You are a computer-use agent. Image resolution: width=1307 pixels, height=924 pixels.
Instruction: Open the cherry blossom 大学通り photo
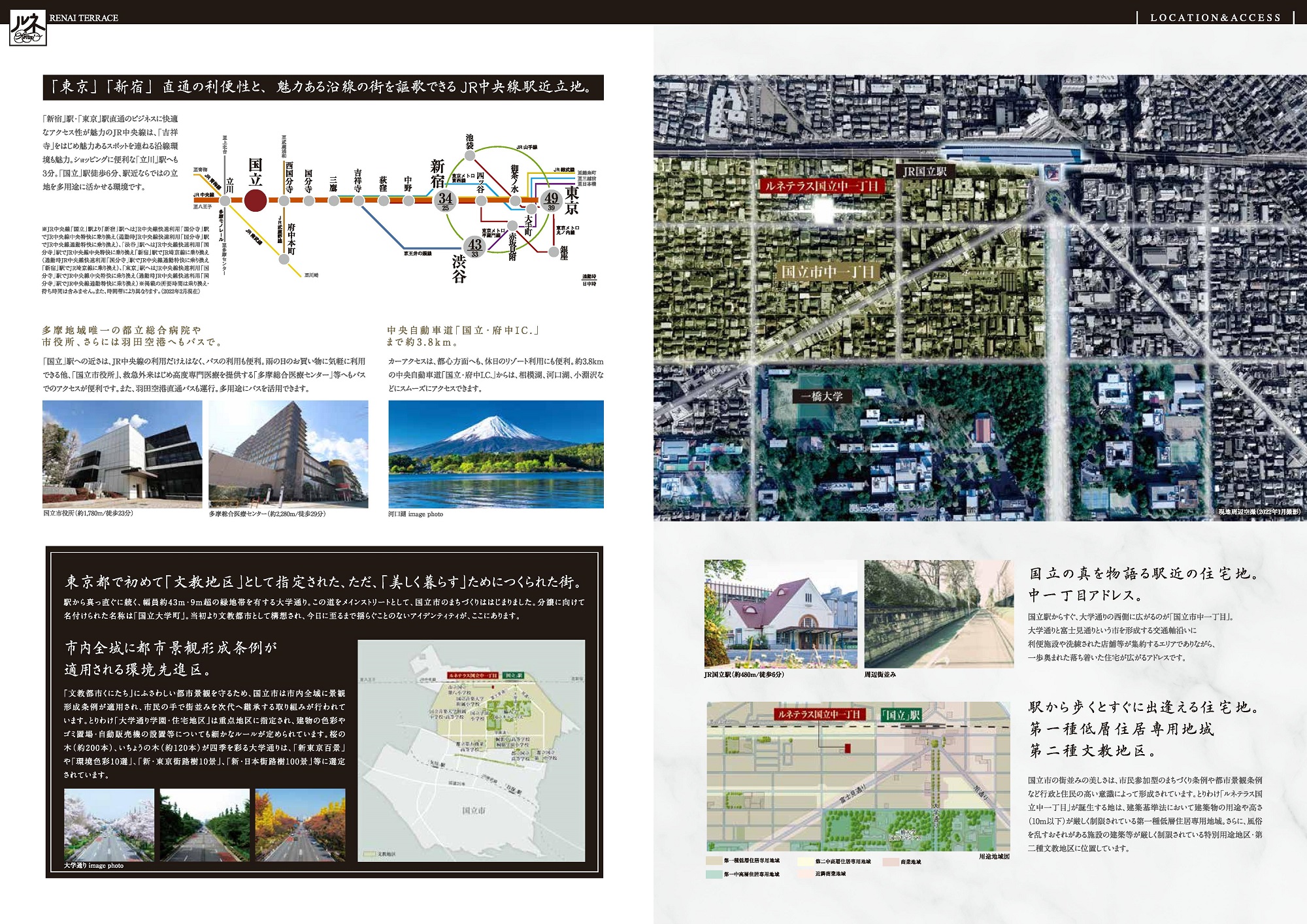point(109,825)
